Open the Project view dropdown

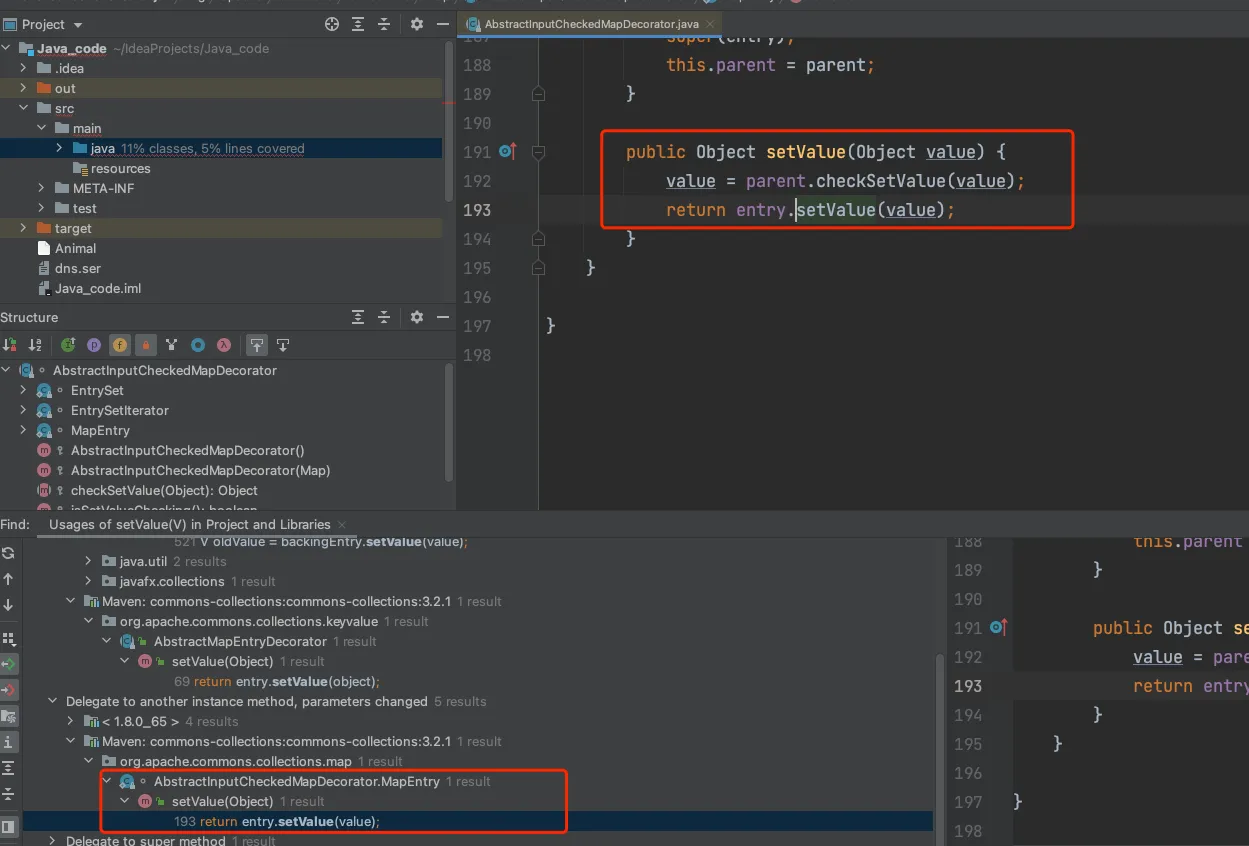coord(78,24)
